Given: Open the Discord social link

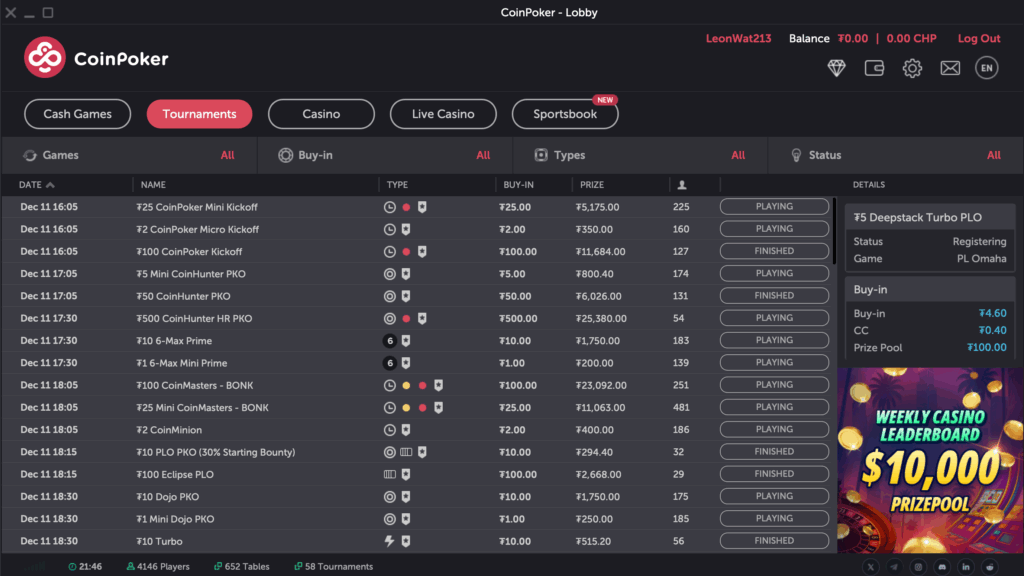Looking at the screenshot, I should (942, 567).
